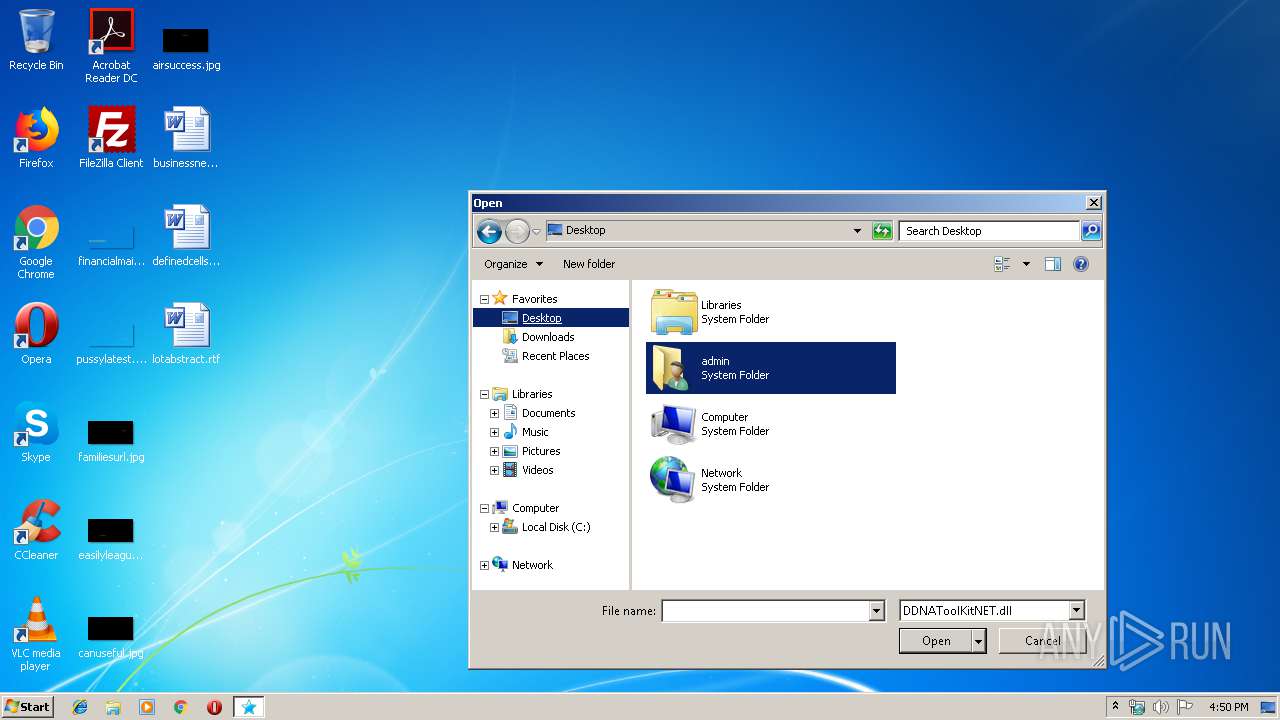Cancel the Open dialog
This screenshot has width=1280, height=720.
coord(1042,641)
